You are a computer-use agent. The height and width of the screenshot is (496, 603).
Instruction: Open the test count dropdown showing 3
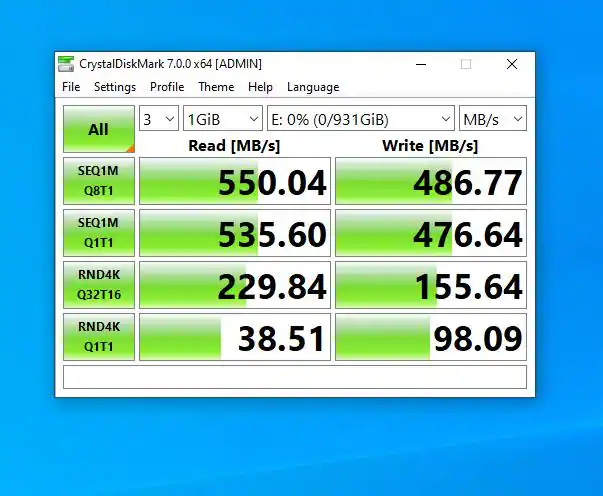pyautogui.click(x=159, y=119)
